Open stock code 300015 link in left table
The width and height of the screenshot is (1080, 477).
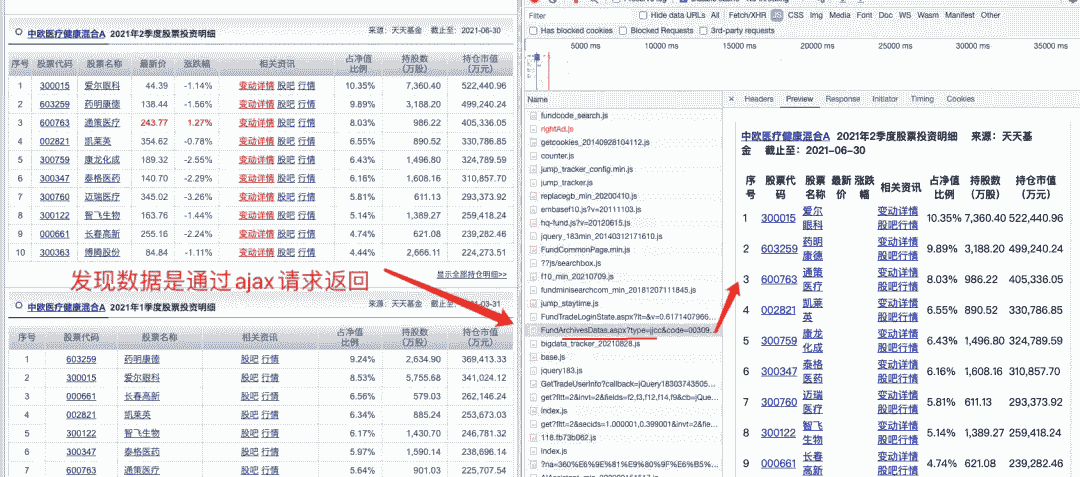(54, 86)
